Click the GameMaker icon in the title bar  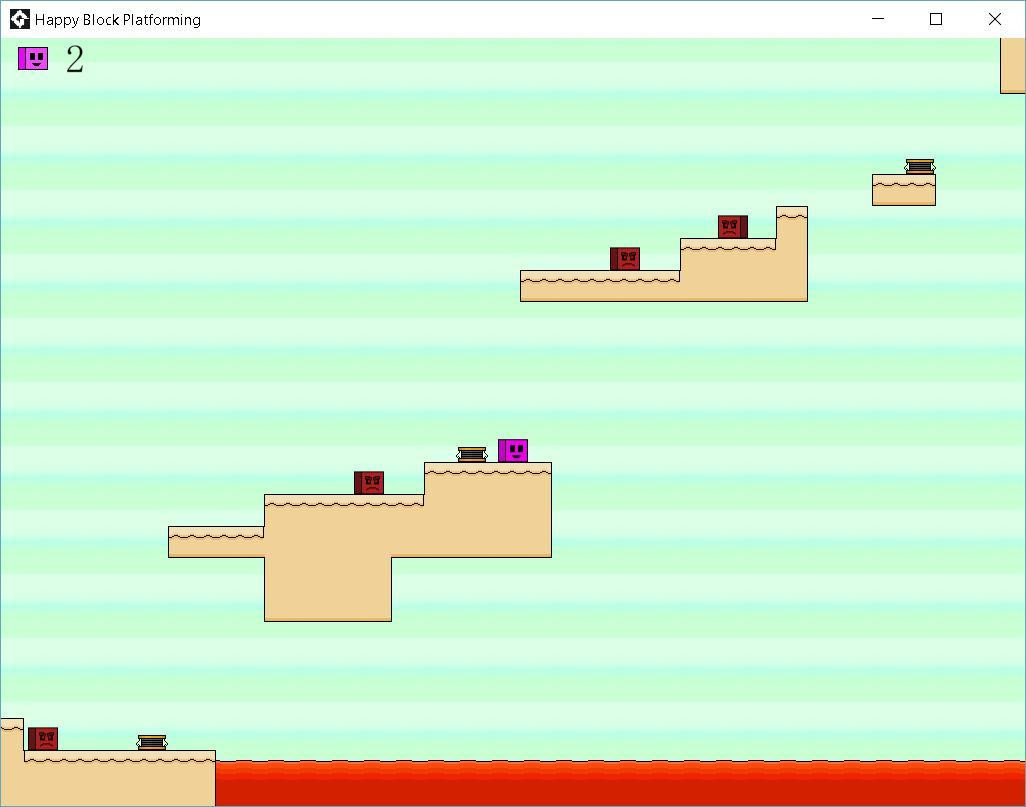(x=20, y=20)
